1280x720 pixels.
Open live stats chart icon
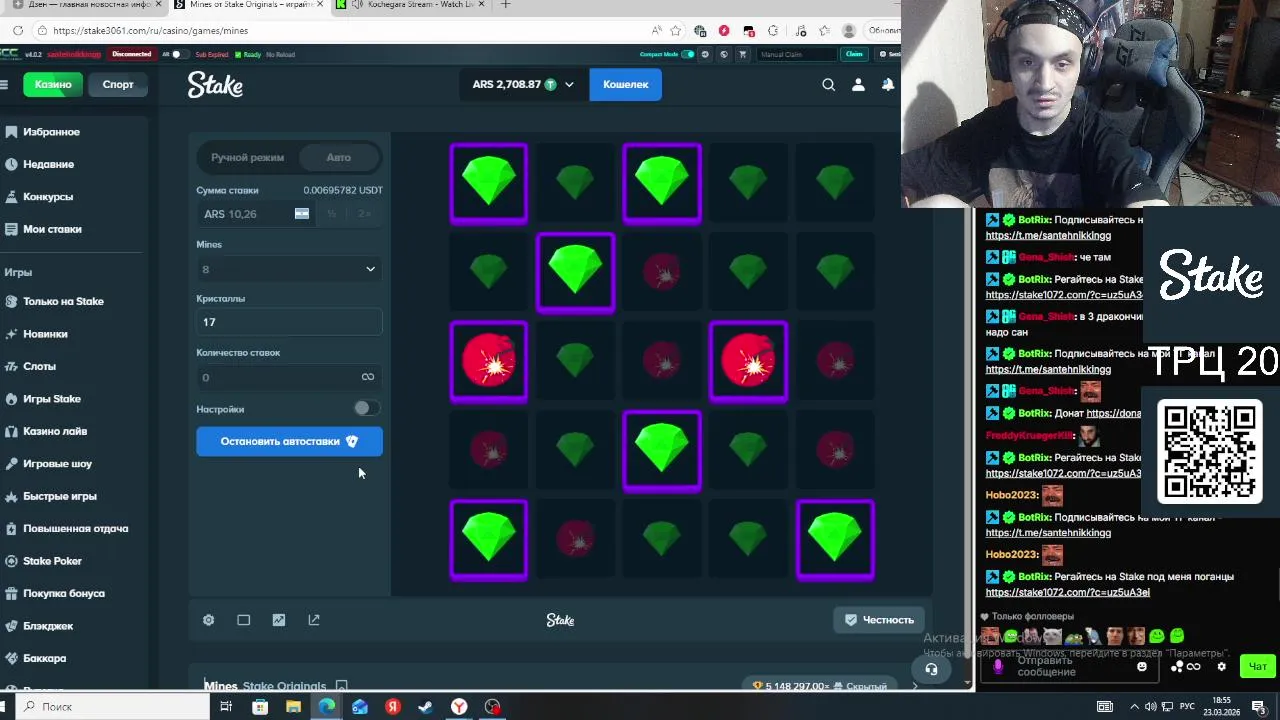tap(279, 620)
